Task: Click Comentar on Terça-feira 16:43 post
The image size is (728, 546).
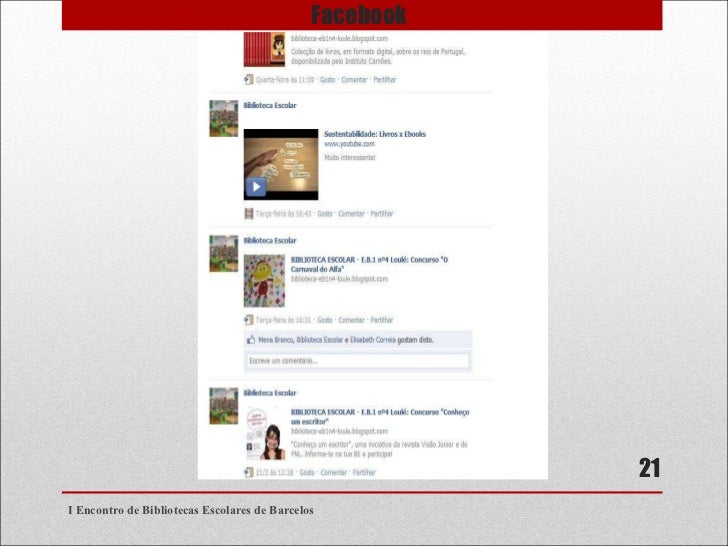Action: [351, 214]
